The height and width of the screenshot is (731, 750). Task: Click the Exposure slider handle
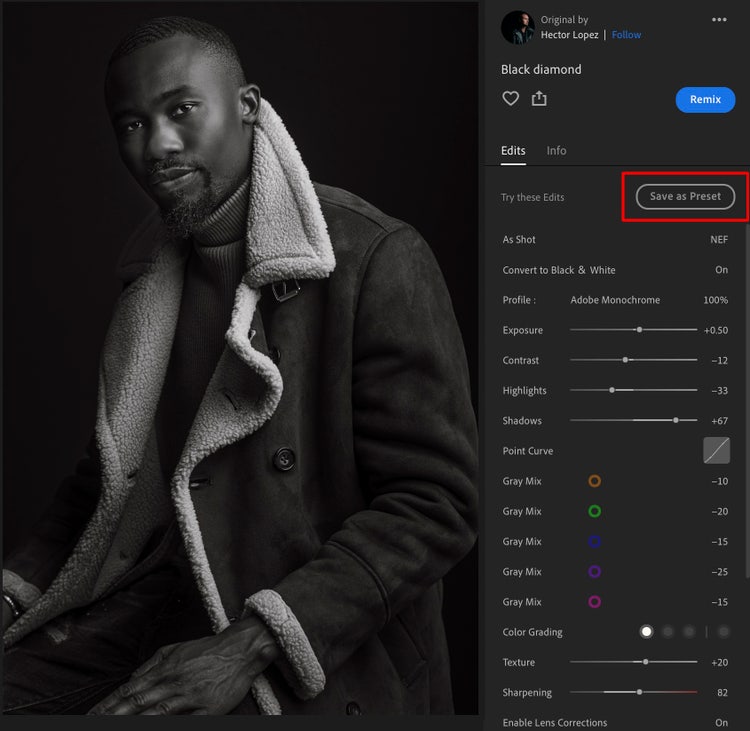point(640,330)
